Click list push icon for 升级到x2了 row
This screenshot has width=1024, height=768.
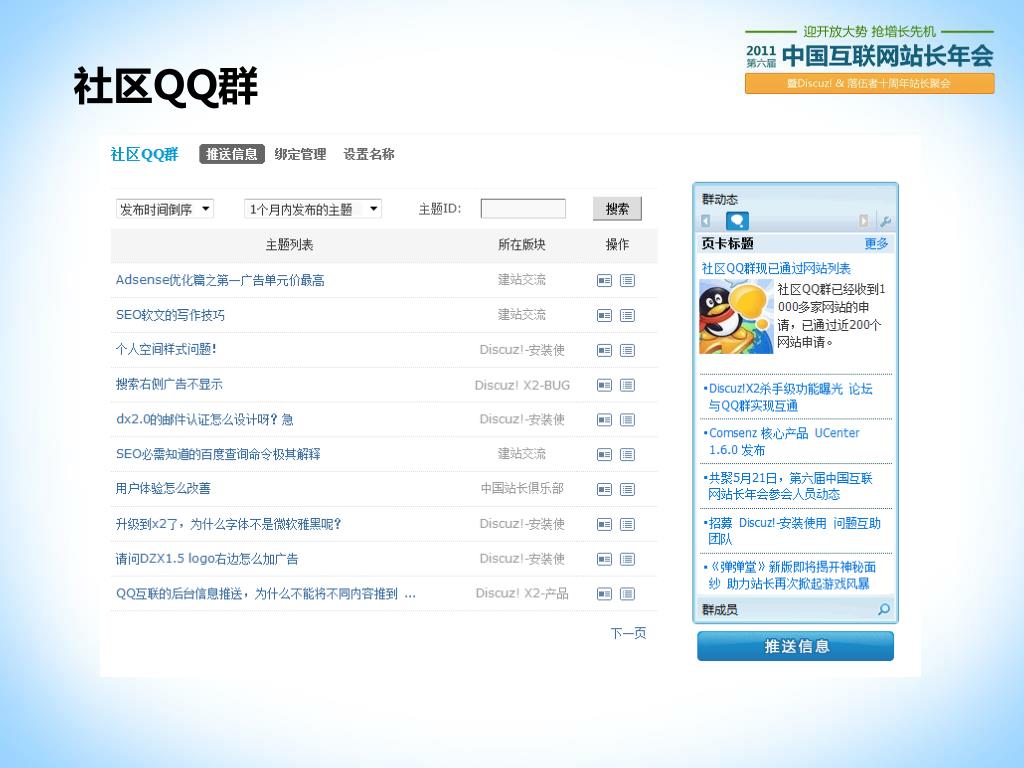[x=628, y=524]
